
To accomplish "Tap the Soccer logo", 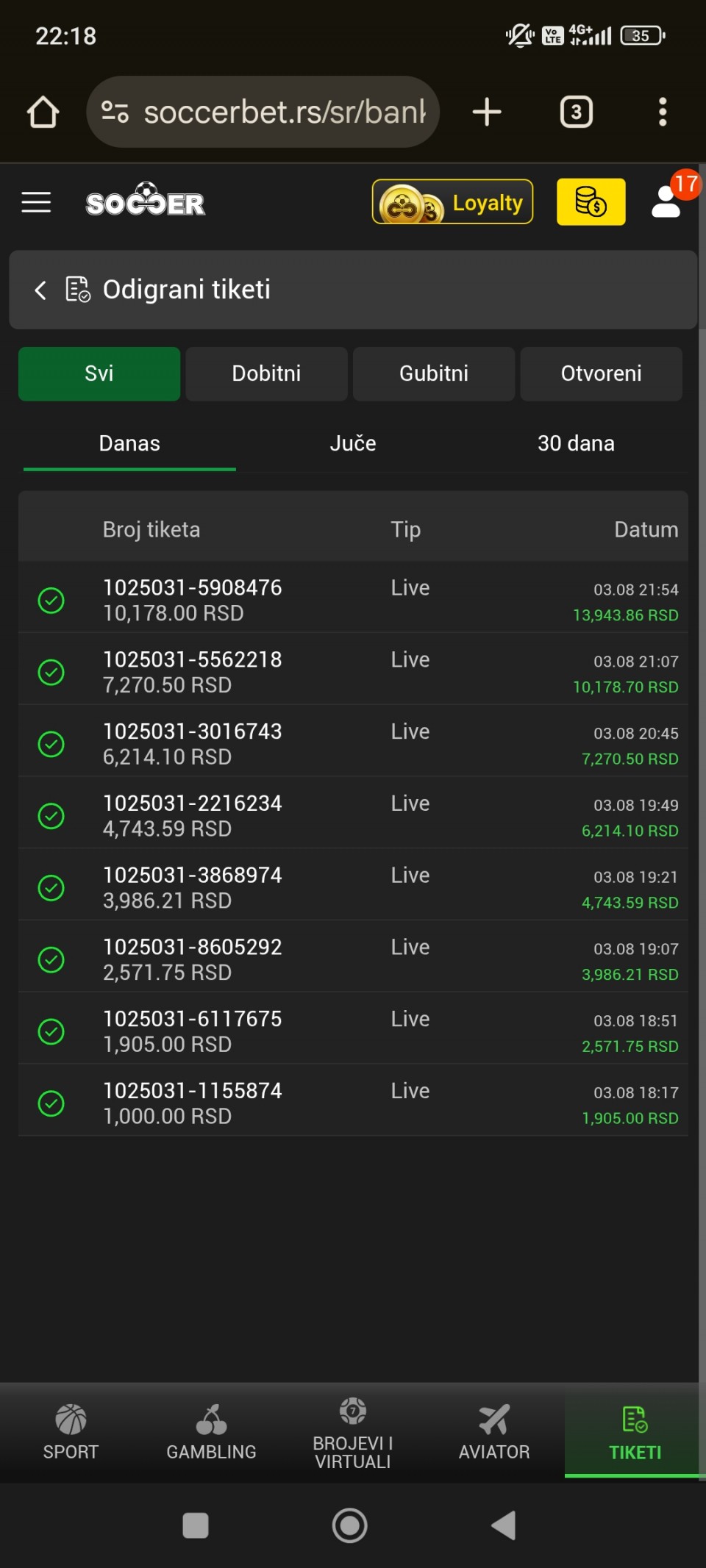I will 146,201.
